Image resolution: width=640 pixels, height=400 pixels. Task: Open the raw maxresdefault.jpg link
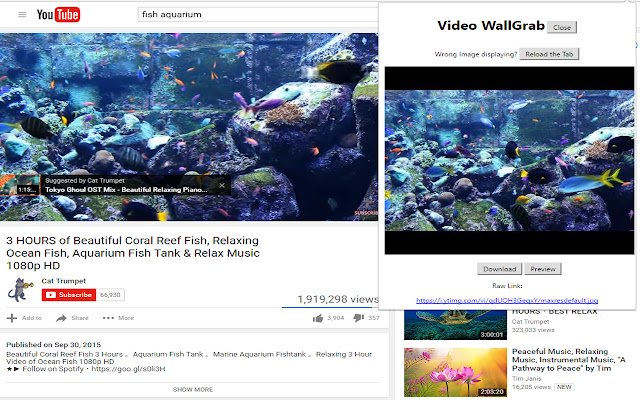point(507,300)
